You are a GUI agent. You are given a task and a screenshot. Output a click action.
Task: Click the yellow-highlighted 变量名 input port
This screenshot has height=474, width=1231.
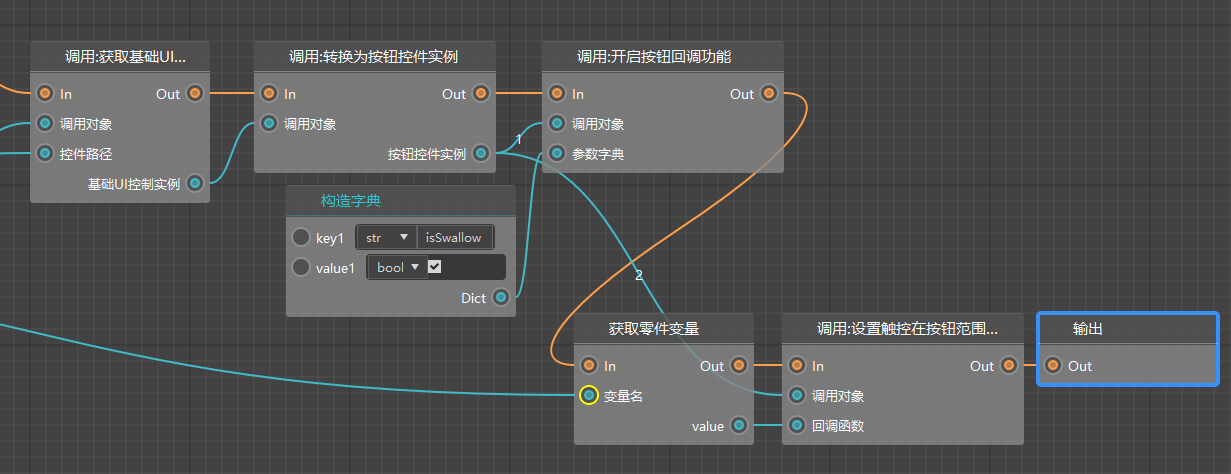pos(589,396)
